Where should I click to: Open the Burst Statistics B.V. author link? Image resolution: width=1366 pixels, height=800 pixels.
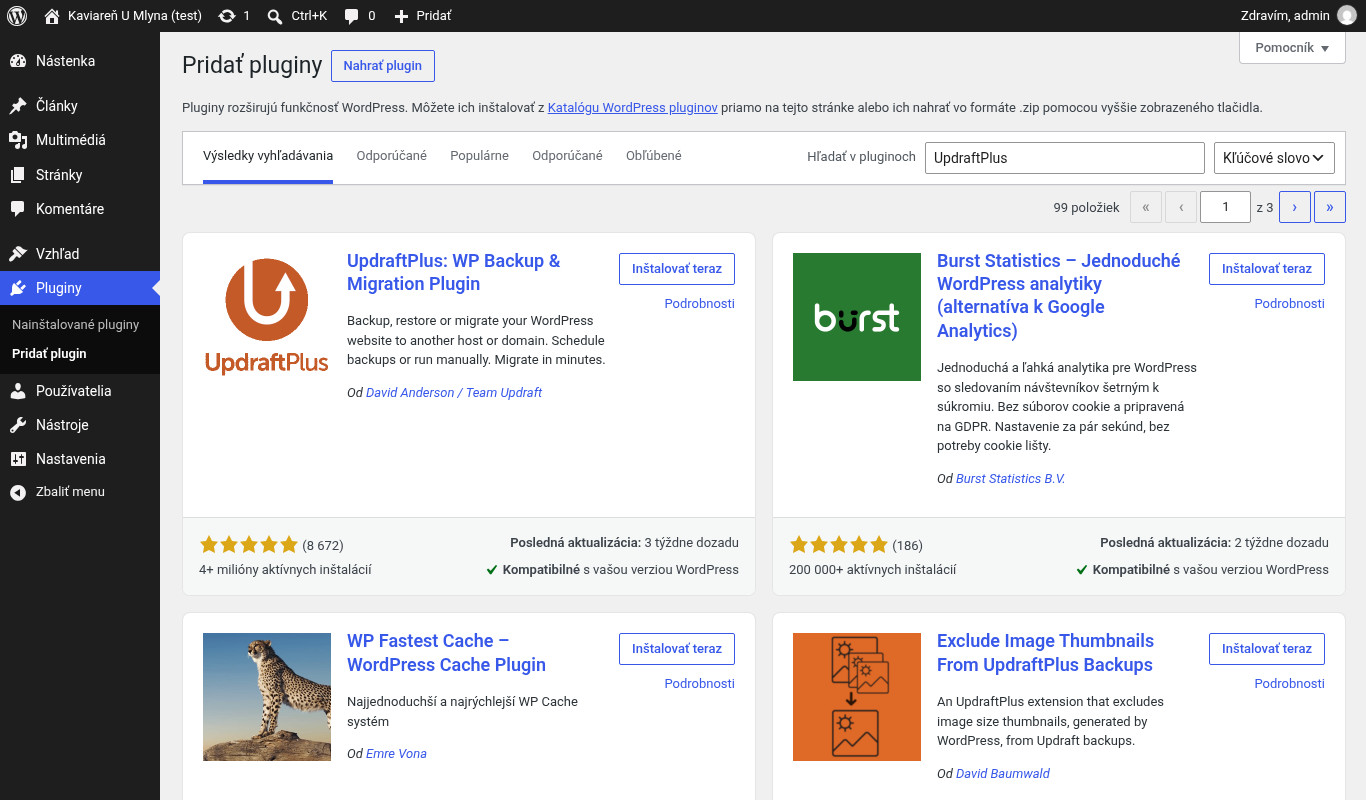point(1010,479)
